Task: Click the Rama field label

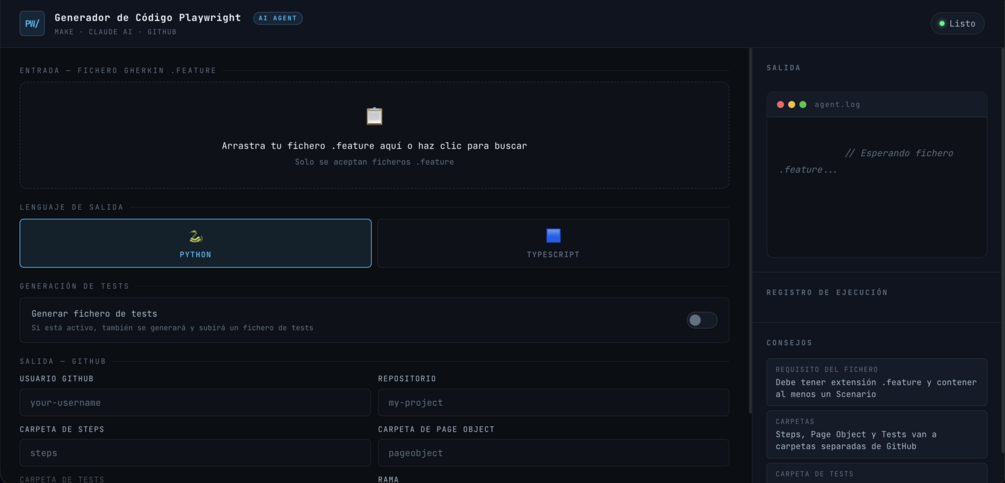Action: pos(388,479)
